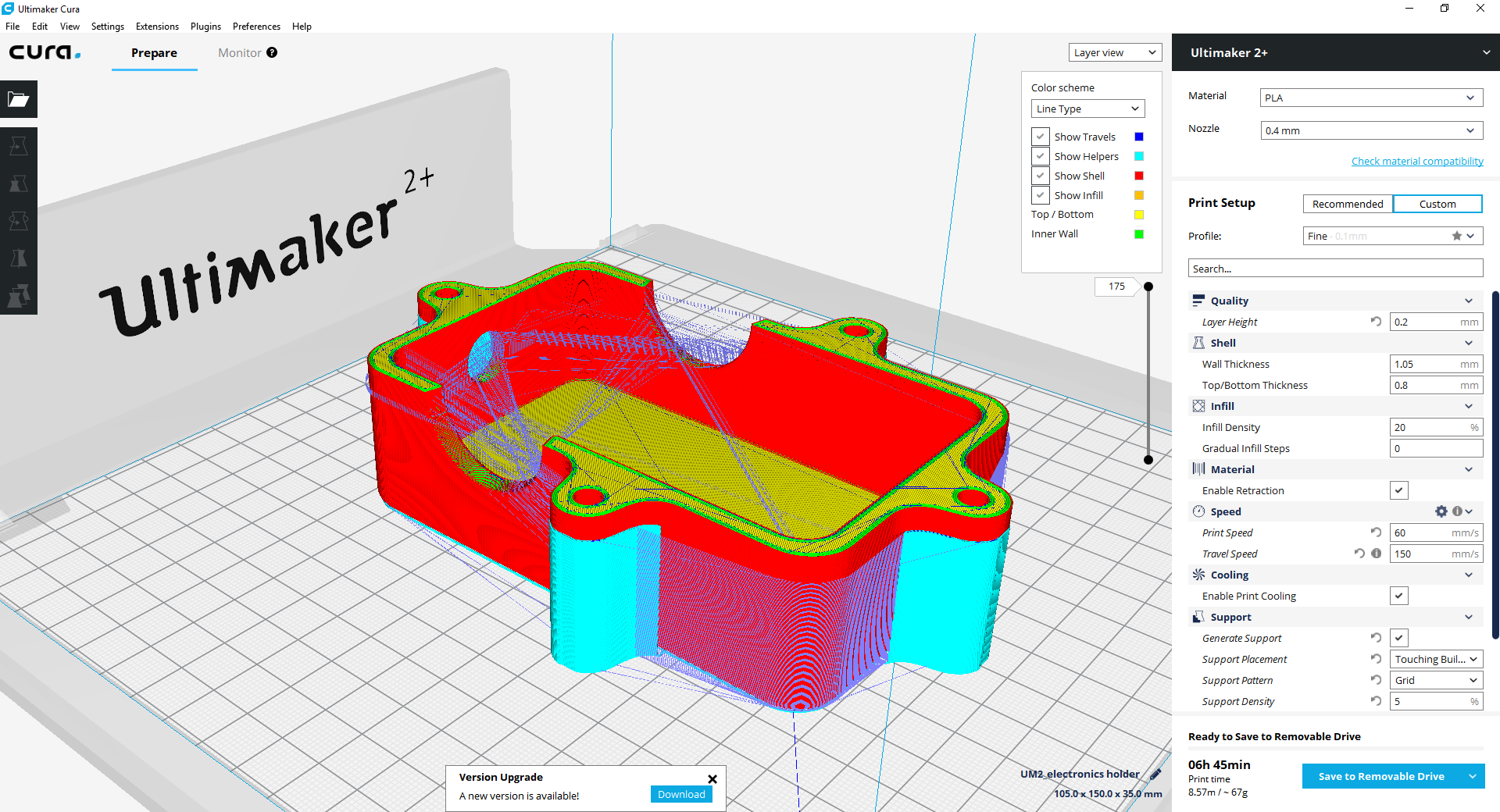The height and width of the screenshot is (812, 1500).
Task: Click the settings Search field
Action: click(1335, 269)
